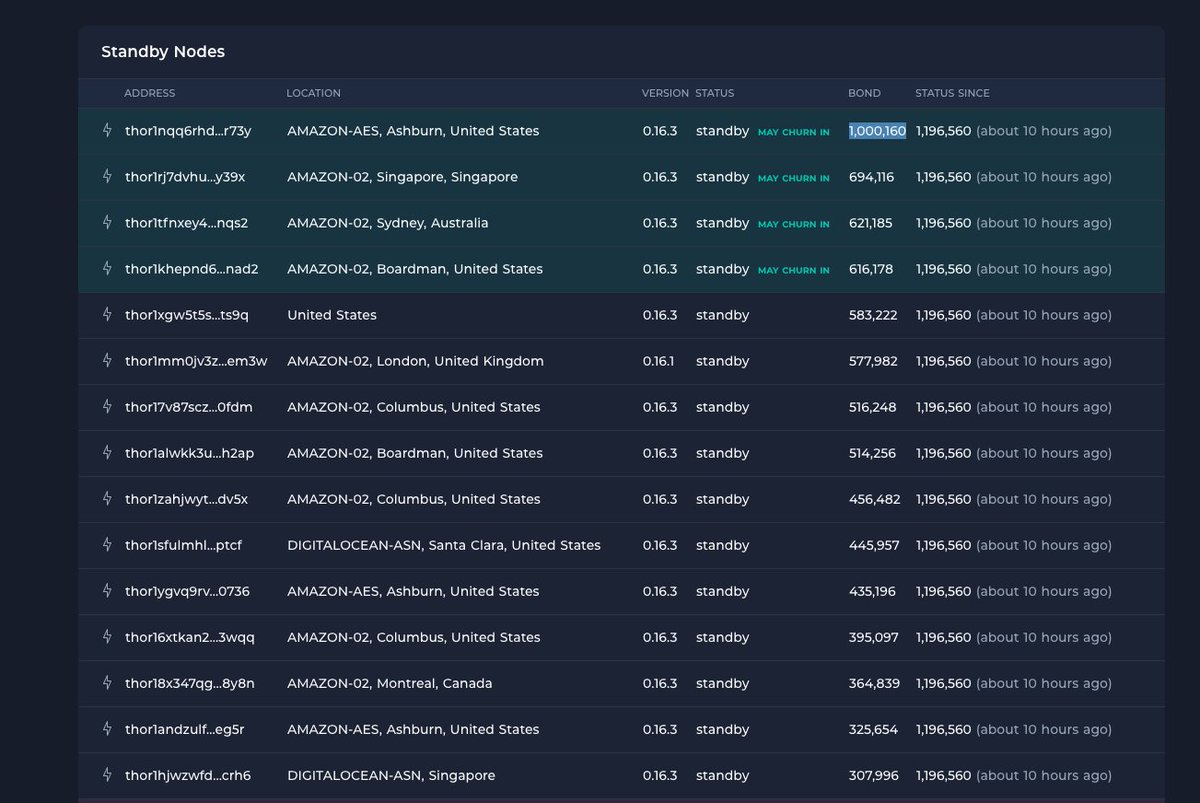Select address thor1ygvq9rv...0736
Viewport: 1200px width, 803px height.
coord(187,591)
